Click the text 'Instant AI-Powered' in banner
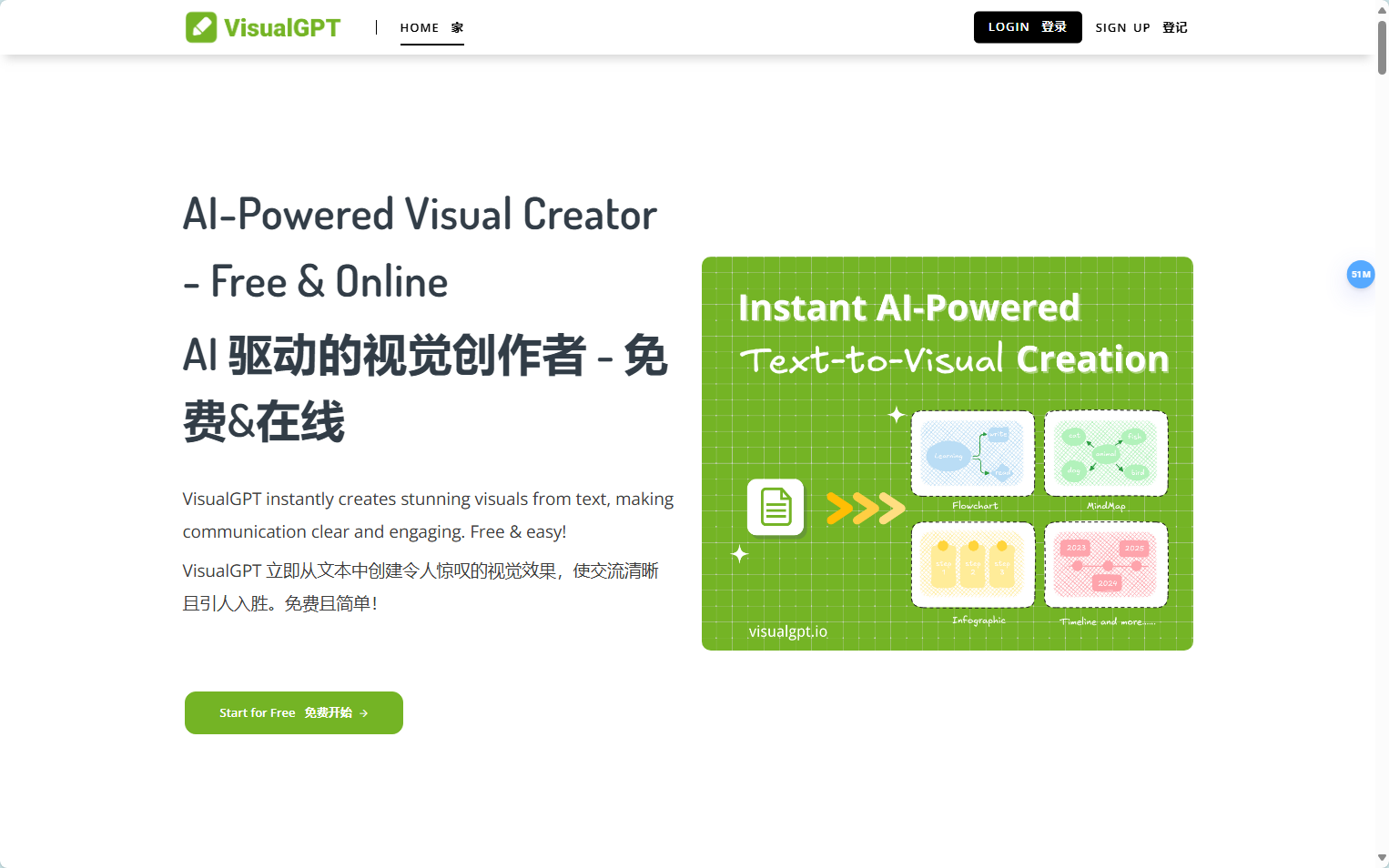This screenshot has width=1389, height=868. pos(909,308)
